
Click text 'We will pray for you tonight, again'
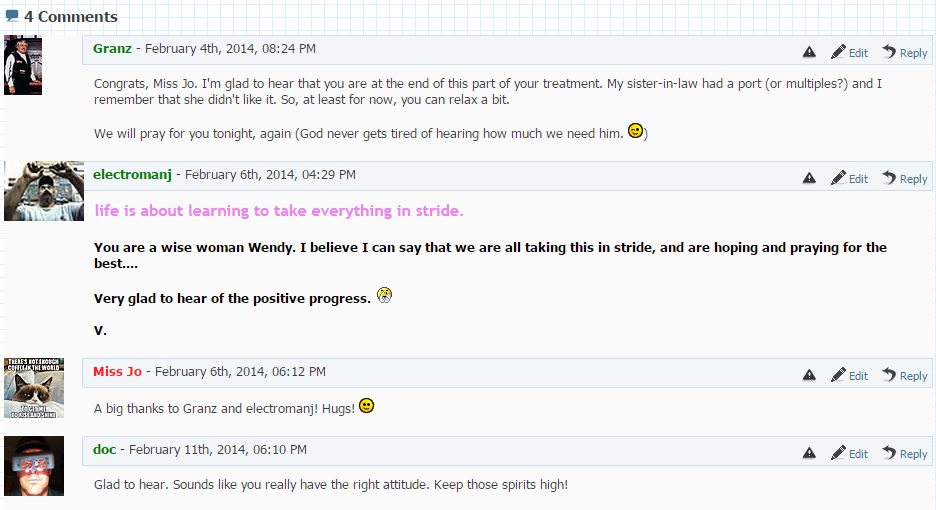(193, 134)
